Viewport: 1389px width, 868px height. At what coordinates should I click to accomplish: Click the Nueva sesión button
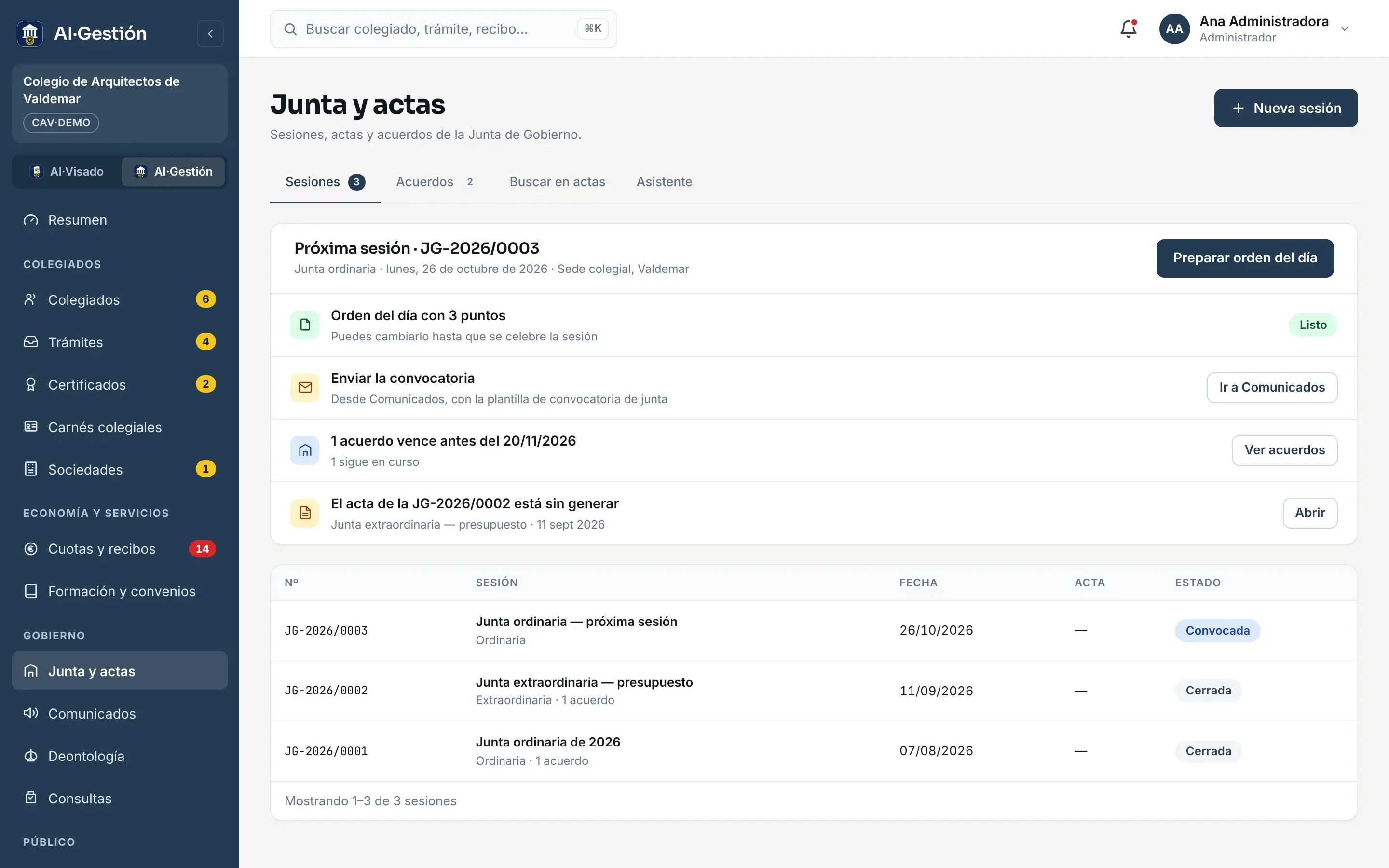[x=1286, y=108]
